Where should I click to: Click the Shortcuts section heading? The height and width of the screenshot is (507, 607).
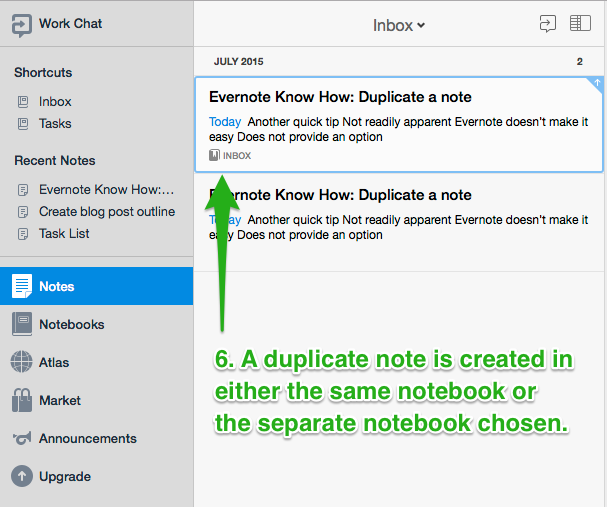[43, 72]
